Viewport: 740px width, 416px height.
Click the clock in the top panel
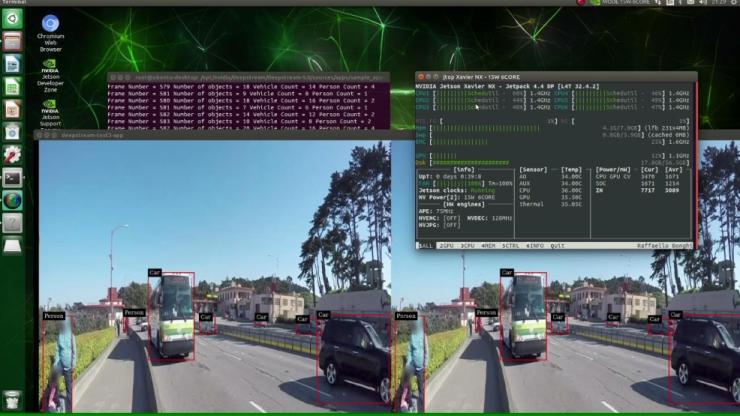[719, 2]
